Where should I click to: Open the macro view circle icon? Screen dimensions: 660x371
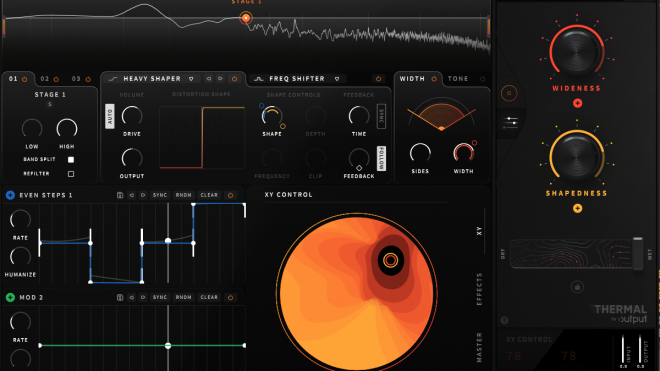click(x=509, y=93)
